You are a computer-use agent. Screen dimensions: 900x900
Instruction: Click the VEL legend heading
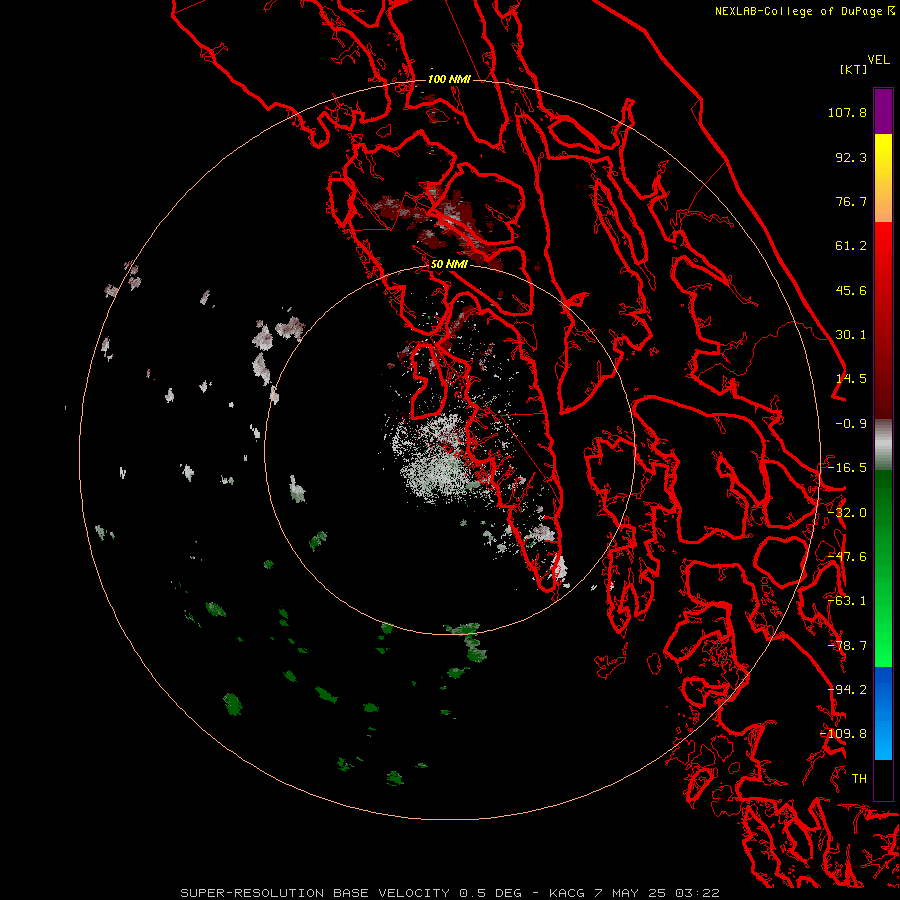[x=878, y=60]
